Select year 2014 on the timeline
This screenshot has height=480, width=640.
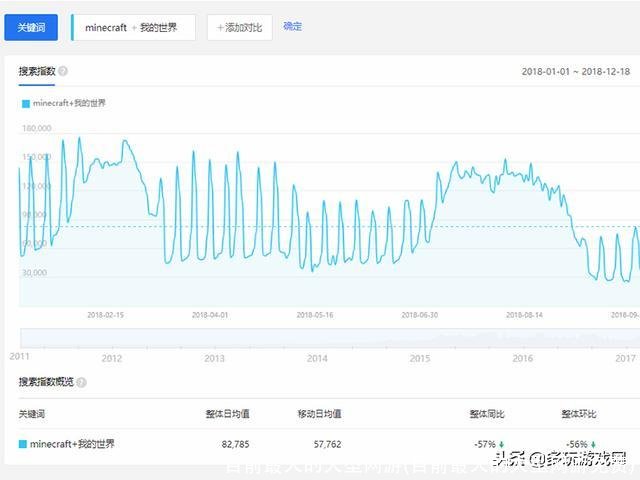317,357
